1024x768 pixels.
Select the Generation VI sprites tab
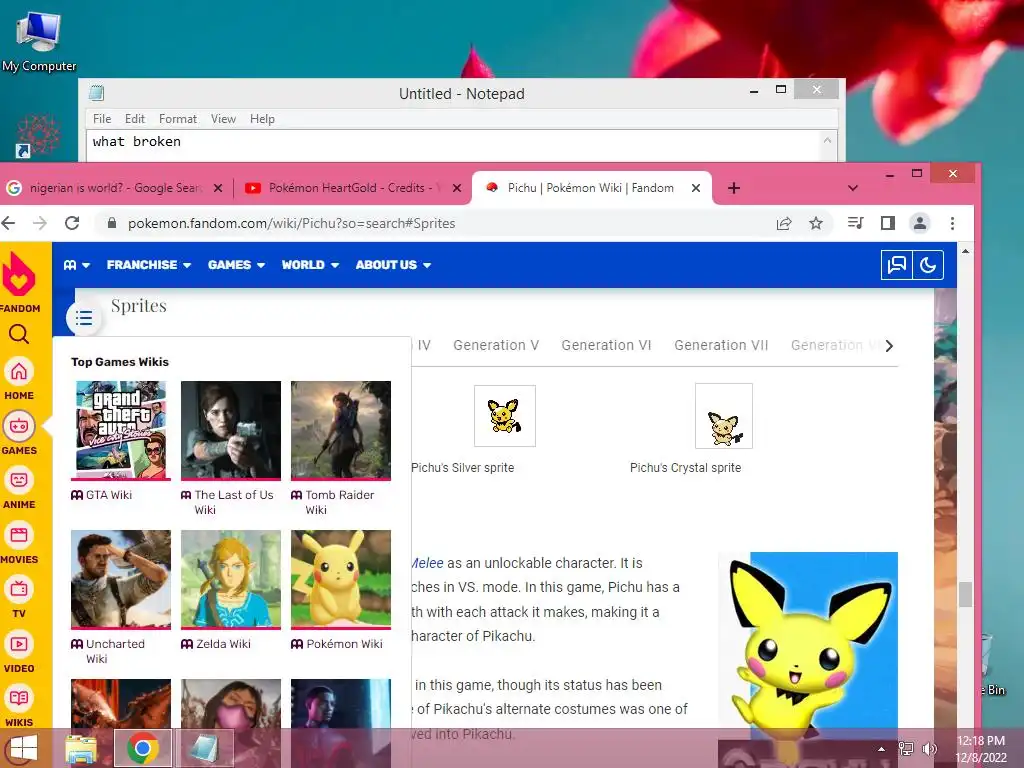[607, 345]
